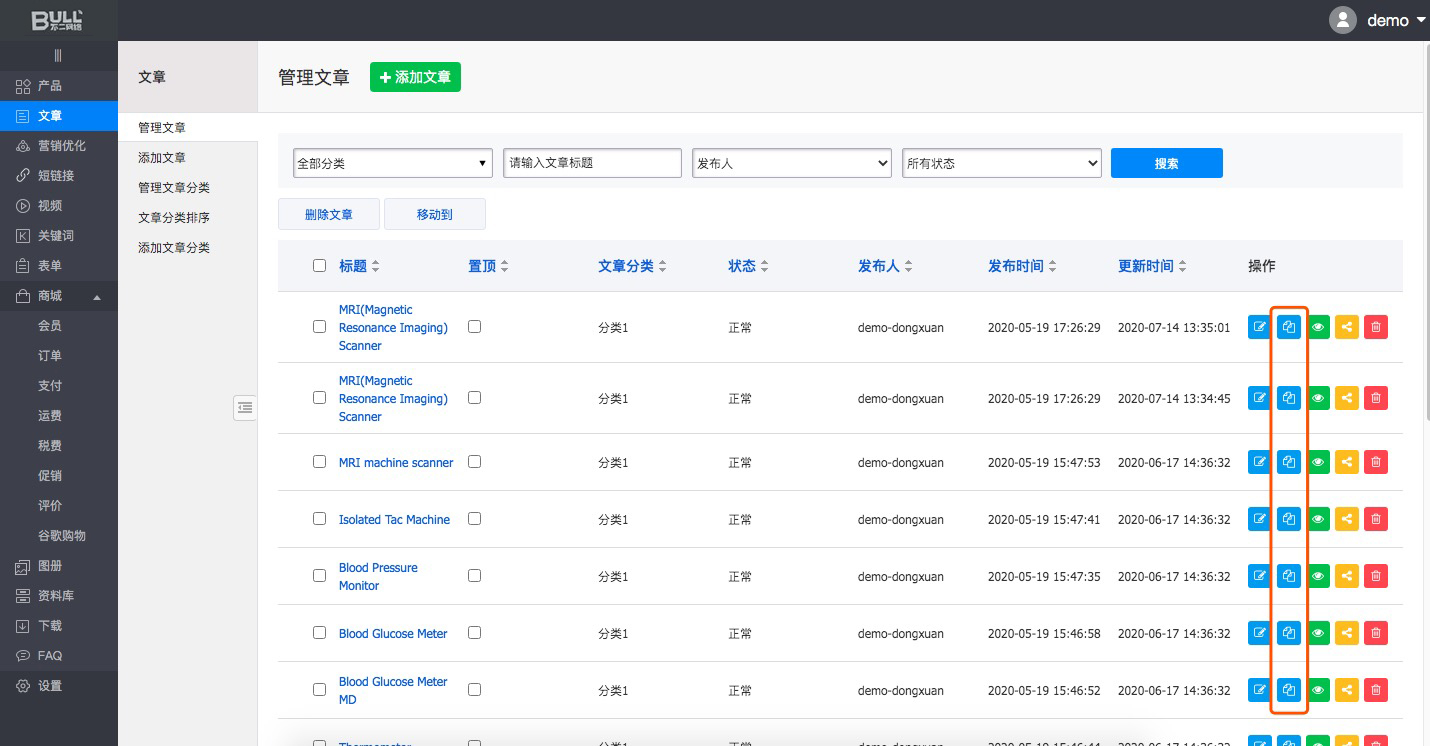Click edit icon for MRI machine scanner row
The image size is (1430, 746).
tap(1259, 462)
